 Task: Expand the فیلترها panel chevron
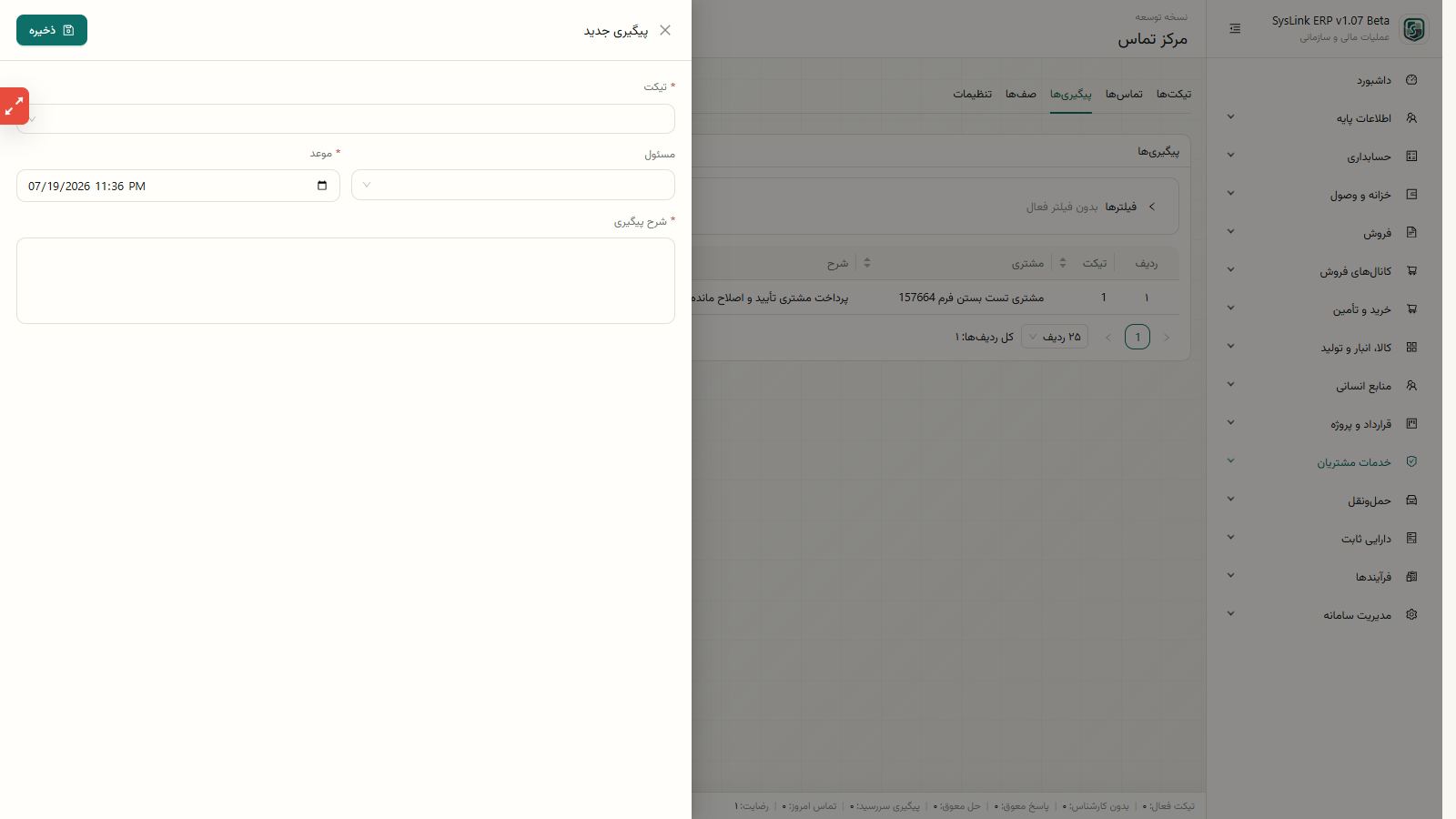point(1152,207)
